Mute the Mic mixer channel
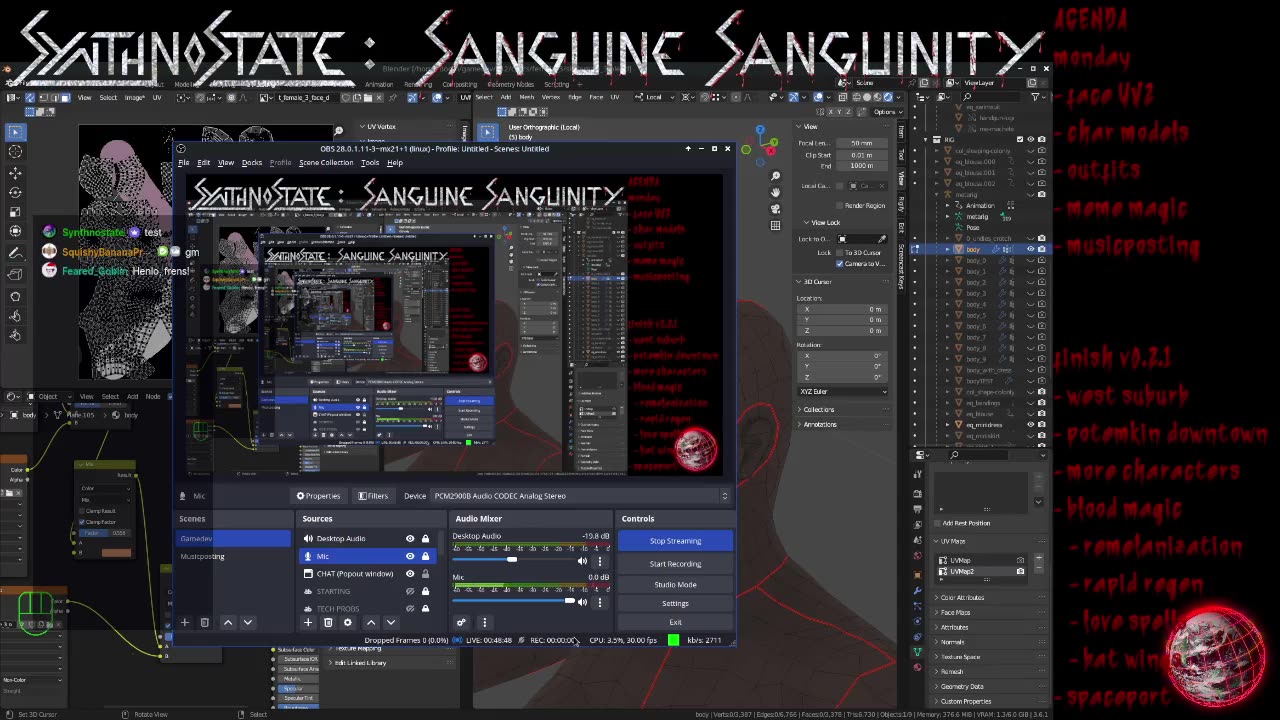Screen dimensions: 1280x720 pos(582,602)
